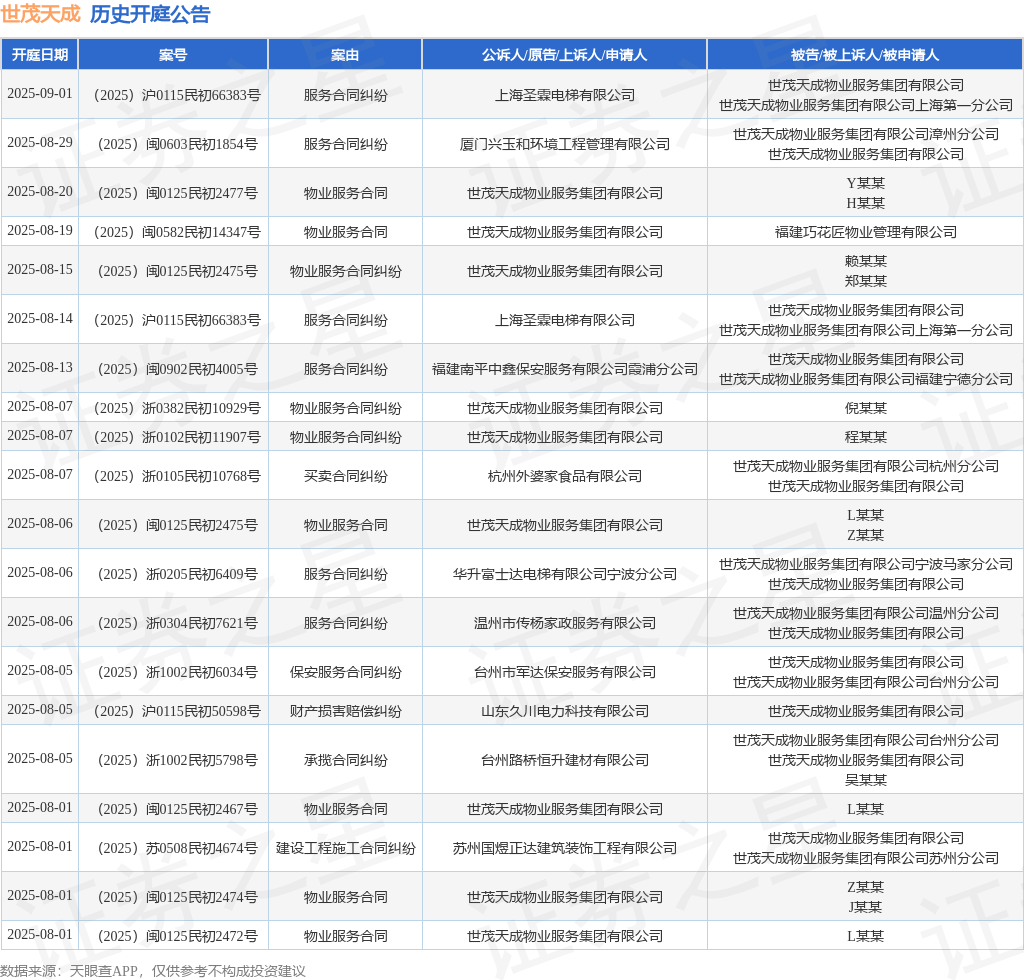Click case number 闽0125民初2467号

point(177,810)
